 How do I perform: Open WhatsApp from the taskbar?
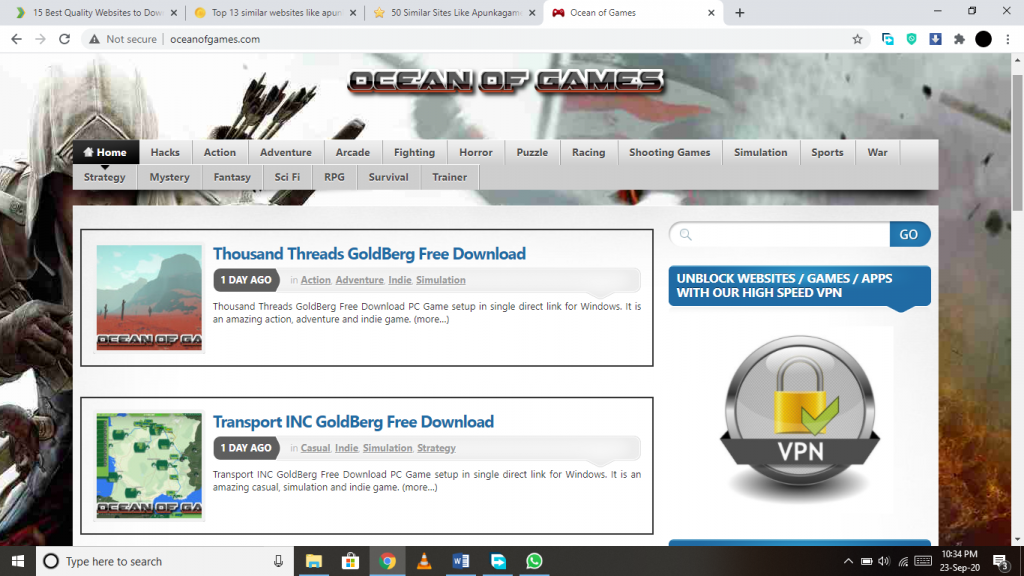pos(534,561)
